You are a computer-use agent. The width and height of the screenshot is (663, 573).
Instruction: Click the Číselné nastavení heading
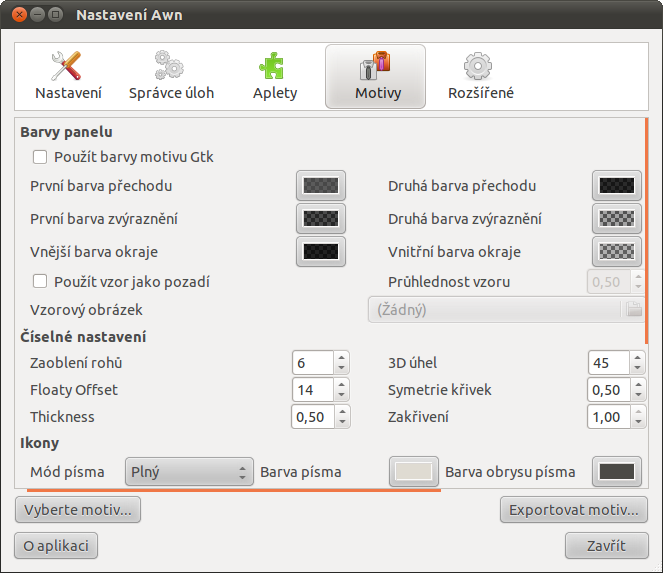(x=83, y=337)
